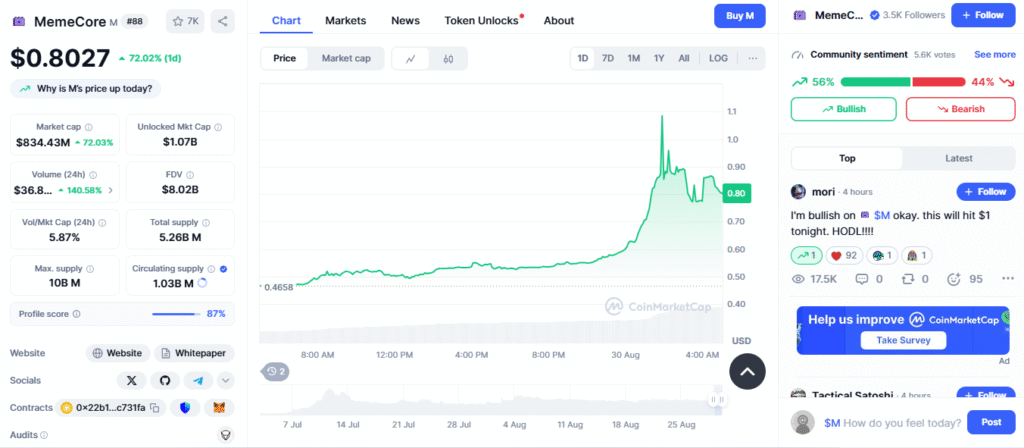1024x448 pixels.
Task: Click the Profile score progress bar
Action: 177,314
